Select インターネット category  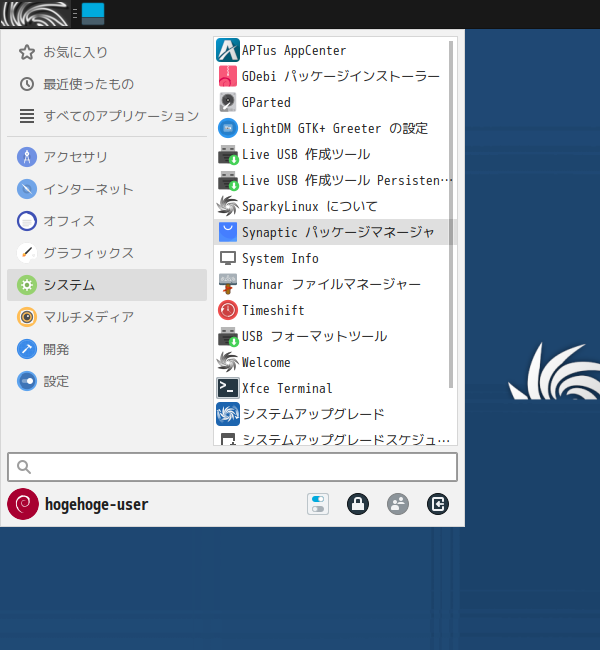click(107, 189)
